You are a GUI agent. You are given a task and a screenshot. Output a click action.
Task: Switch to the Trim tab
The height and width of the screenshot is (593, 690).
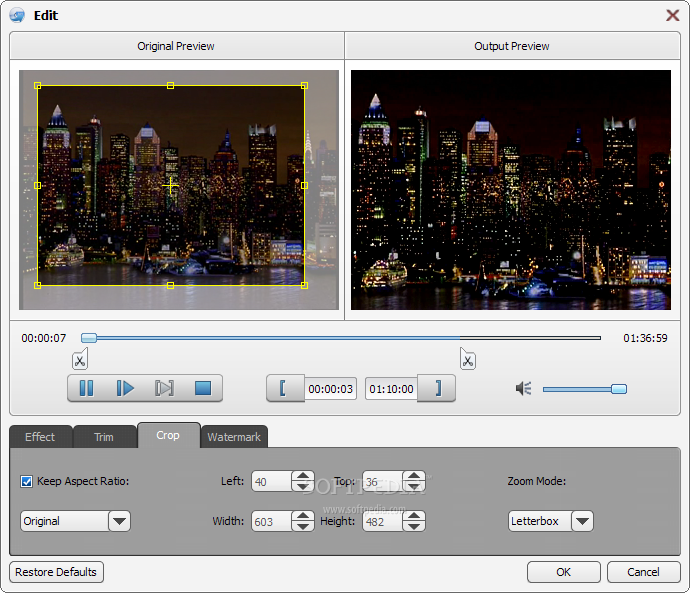click(x=104, y=437)
